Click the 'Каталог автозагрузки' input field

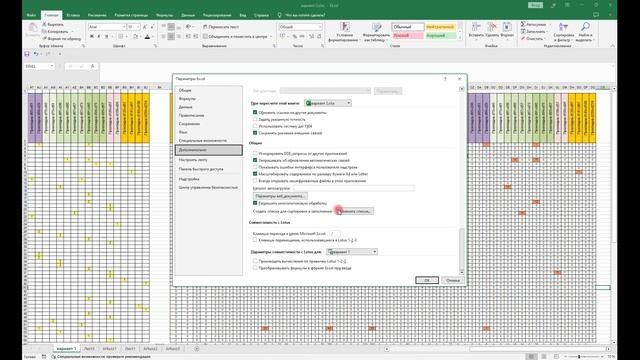coord(353,188)
